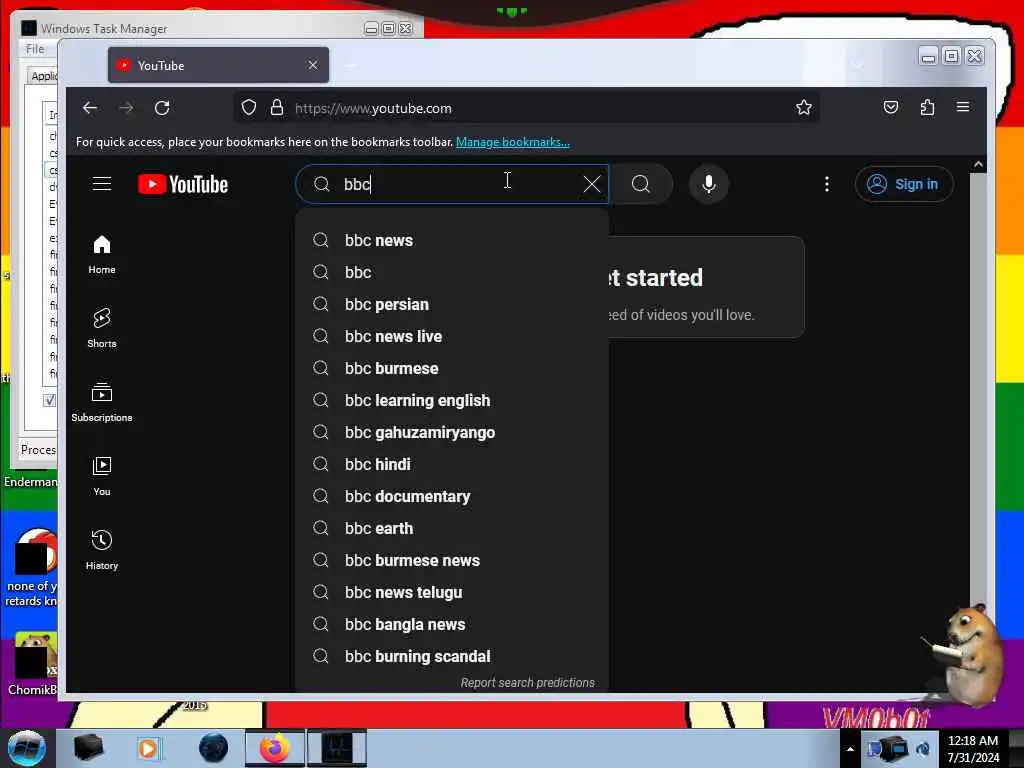Open the Pocket save icon
The width and height of the screenshot is (1024, 768).
pyautogui.click(x=891, y=107)
